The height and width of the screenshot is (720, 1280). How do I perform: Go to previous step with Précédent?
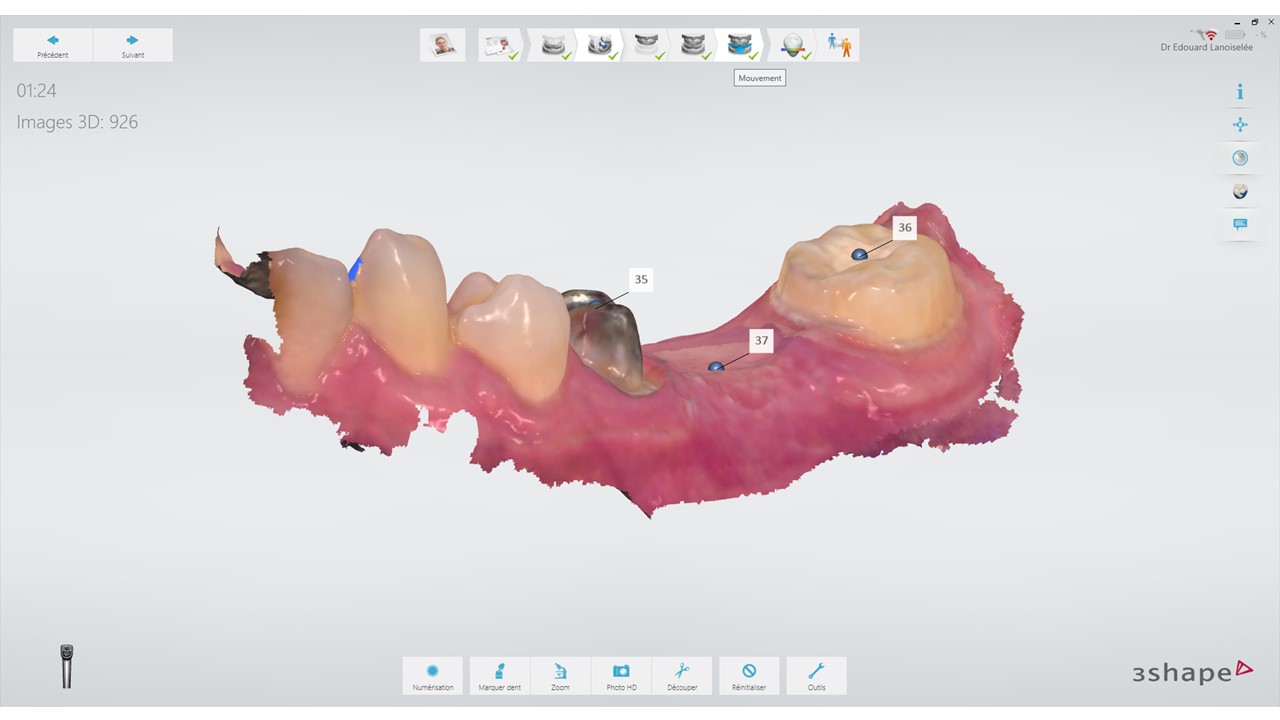pyautogui.click(x=53, y=45)
